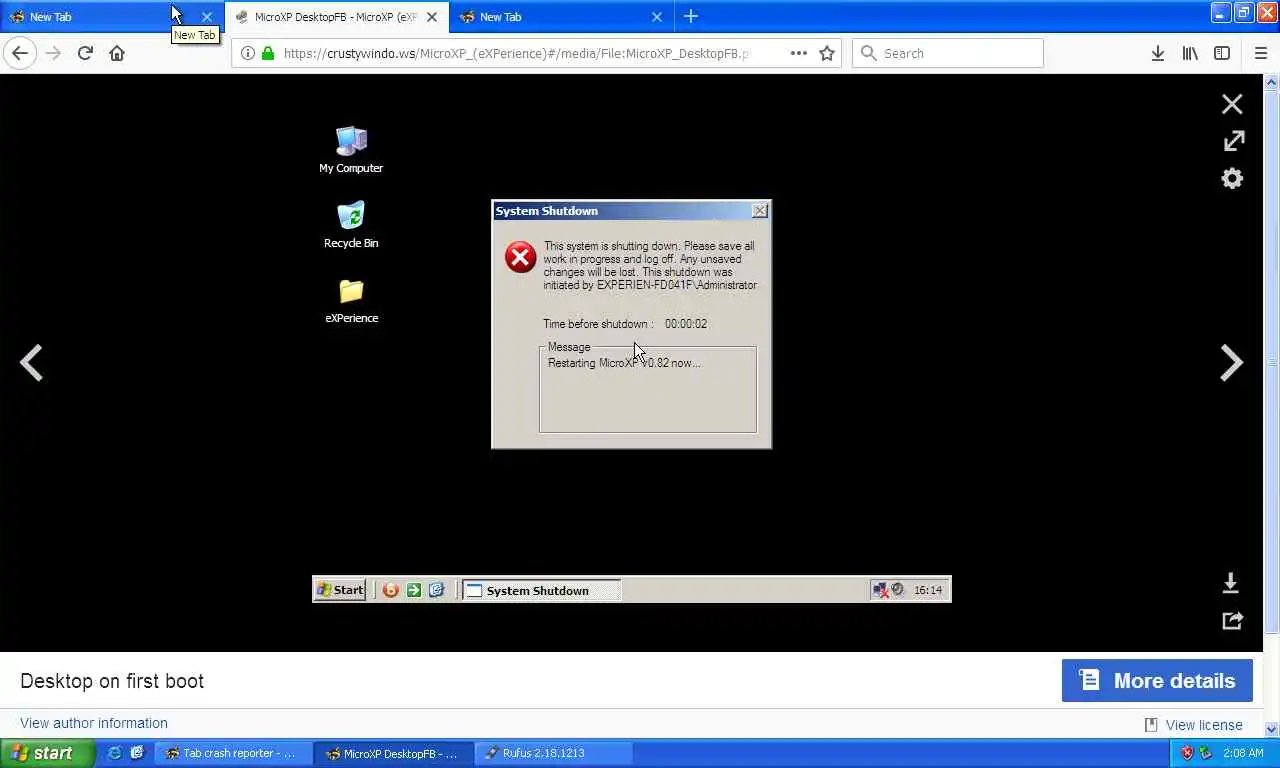The height and width of the screenshot is (768, 1280).
Task: Switch to Rufus 2.18.1213 in taskbar
Action: point(555,753)
